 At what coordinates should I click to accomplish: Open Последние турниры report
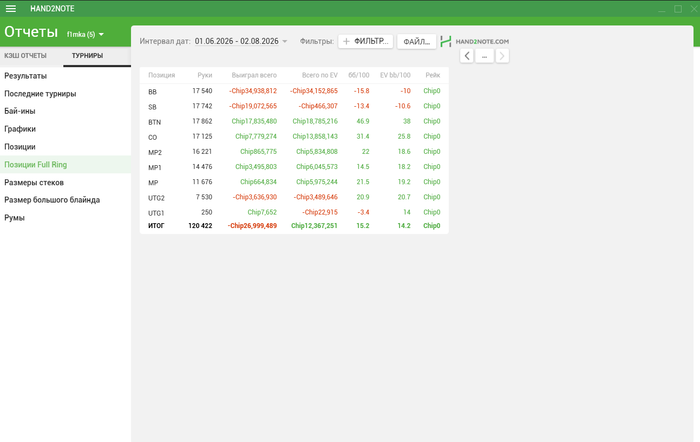pos(65,94)
